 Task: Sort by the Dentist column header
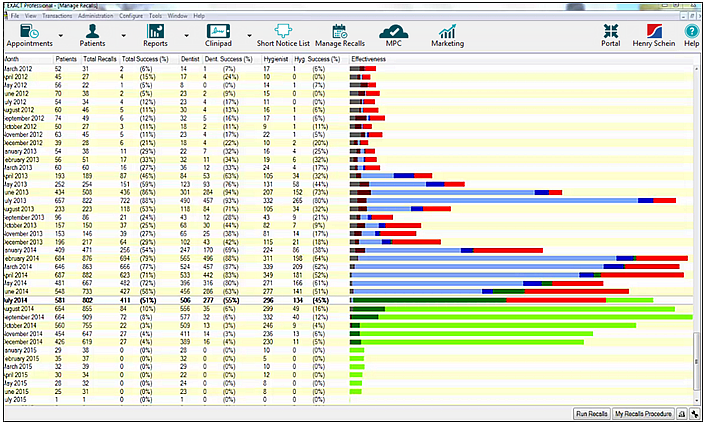[x=190, y=59]
